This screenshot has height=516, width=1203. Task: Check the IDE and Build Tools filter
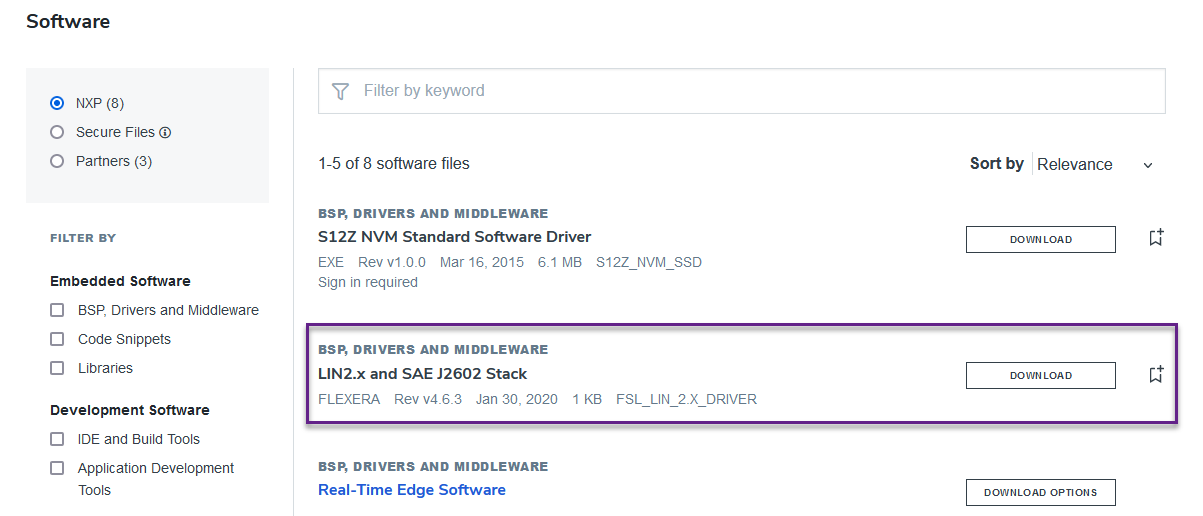57,439
